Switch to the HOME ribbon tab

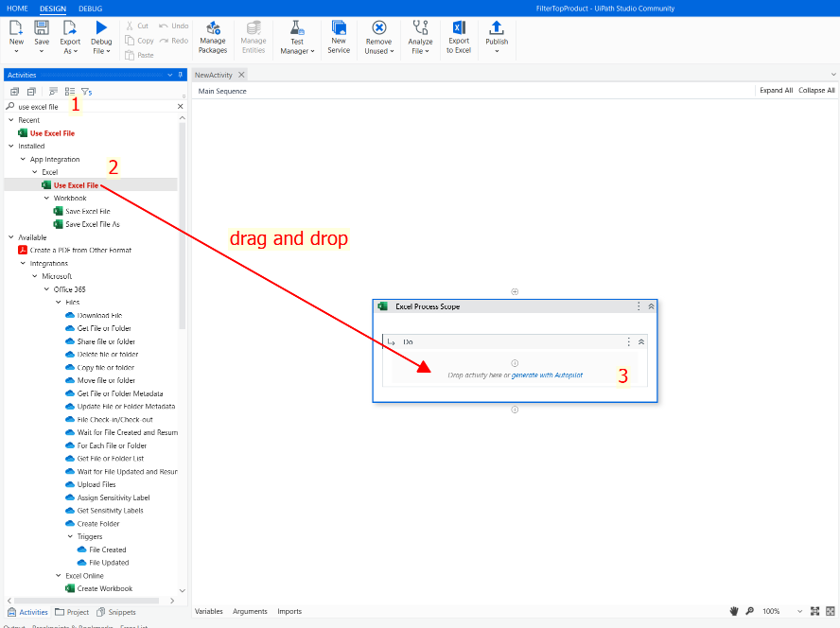(x=17, y=9)
